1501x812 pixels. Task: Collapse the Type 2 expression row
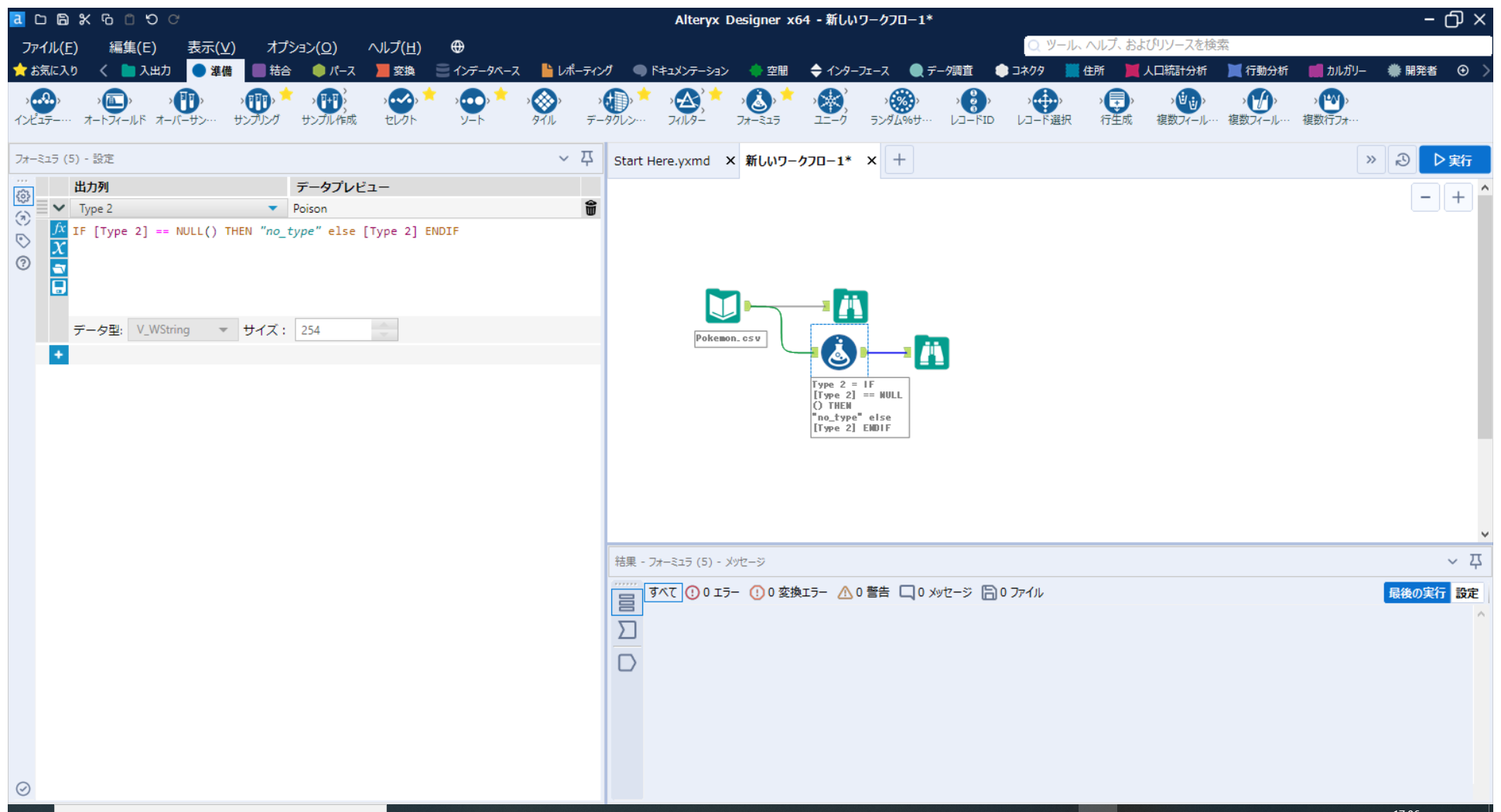coord(59,208)
